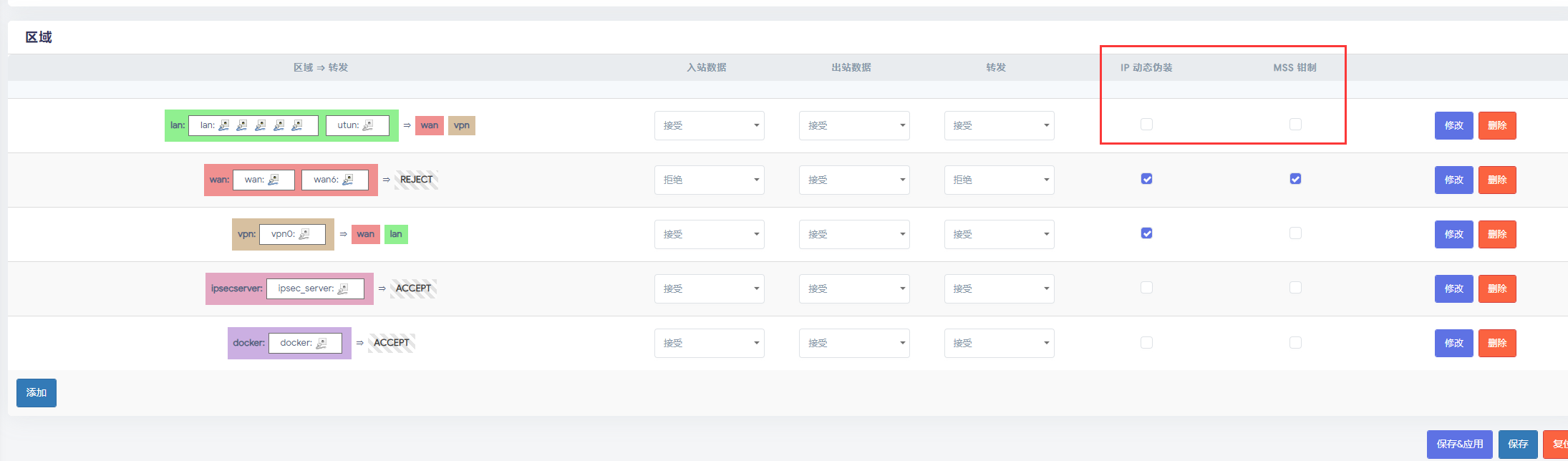Uncheck IP 动态伪装 for vpn zone
1568x461 pixels.
[x=1146, y=233]
